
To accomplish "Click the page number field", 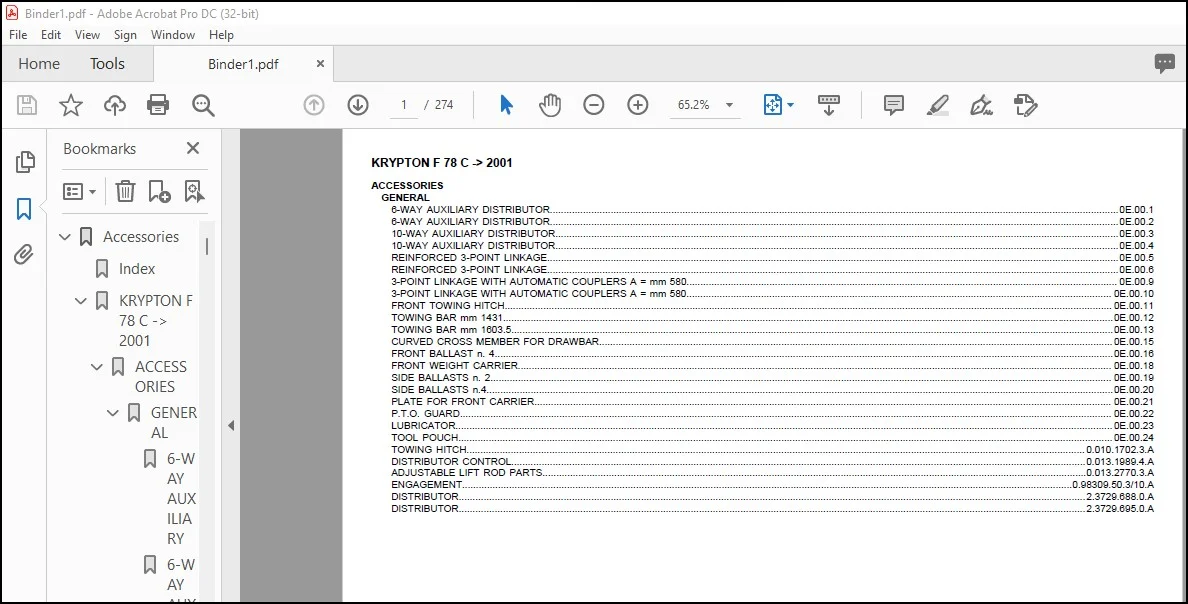I will pyautogui.click(x=404, y=105).
